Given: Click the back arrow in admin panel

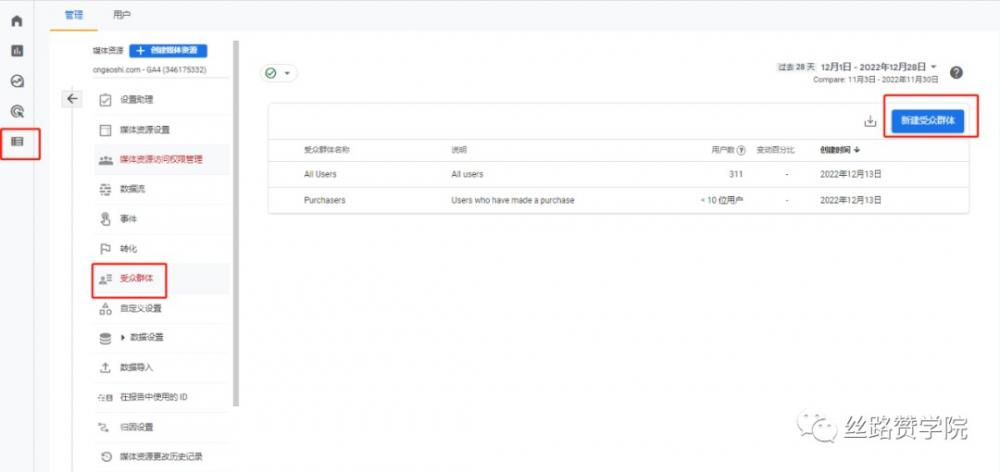Looking at the screenshot, I should 72,99.
